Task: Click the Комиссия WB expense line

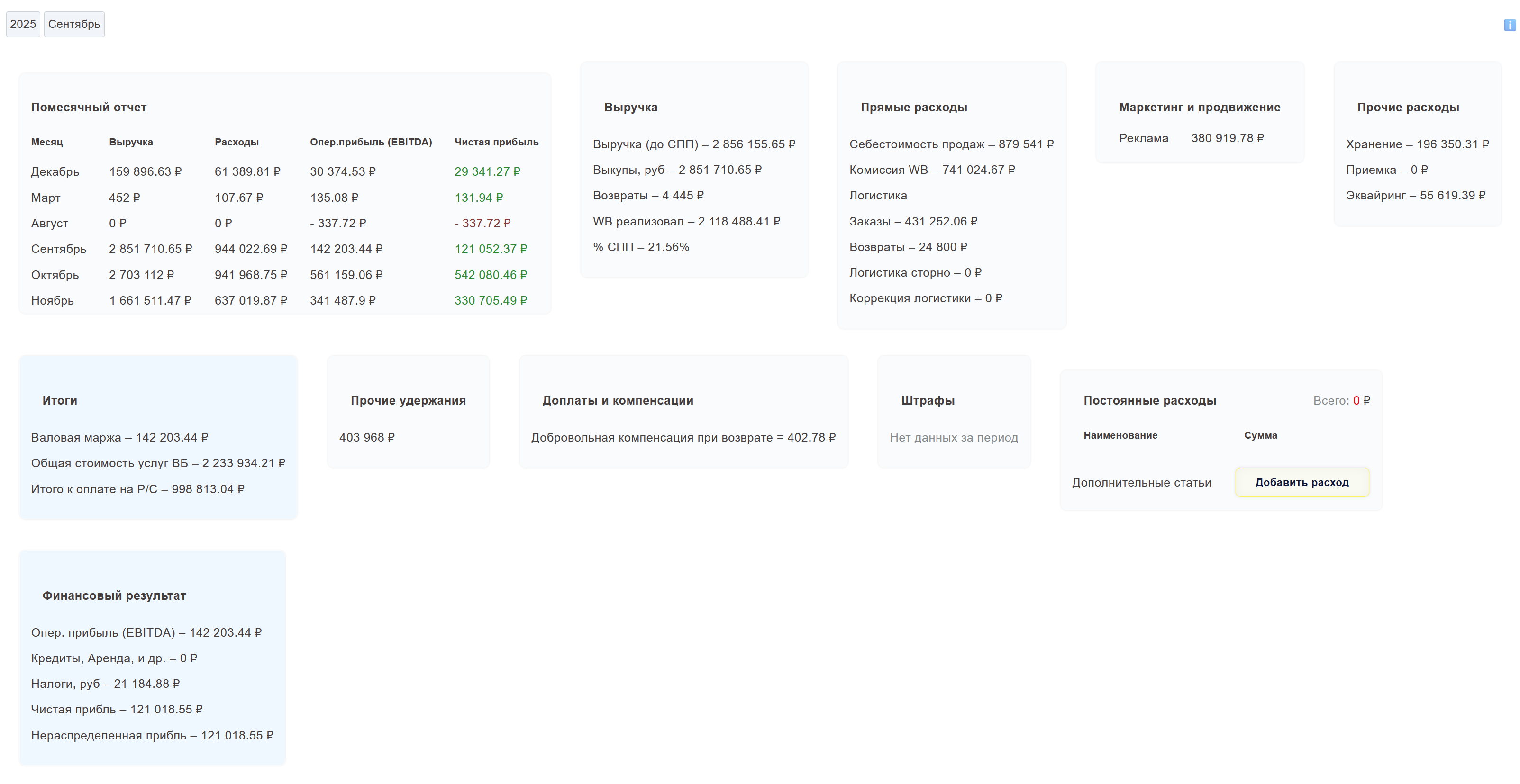Action: tap(932, 170)
